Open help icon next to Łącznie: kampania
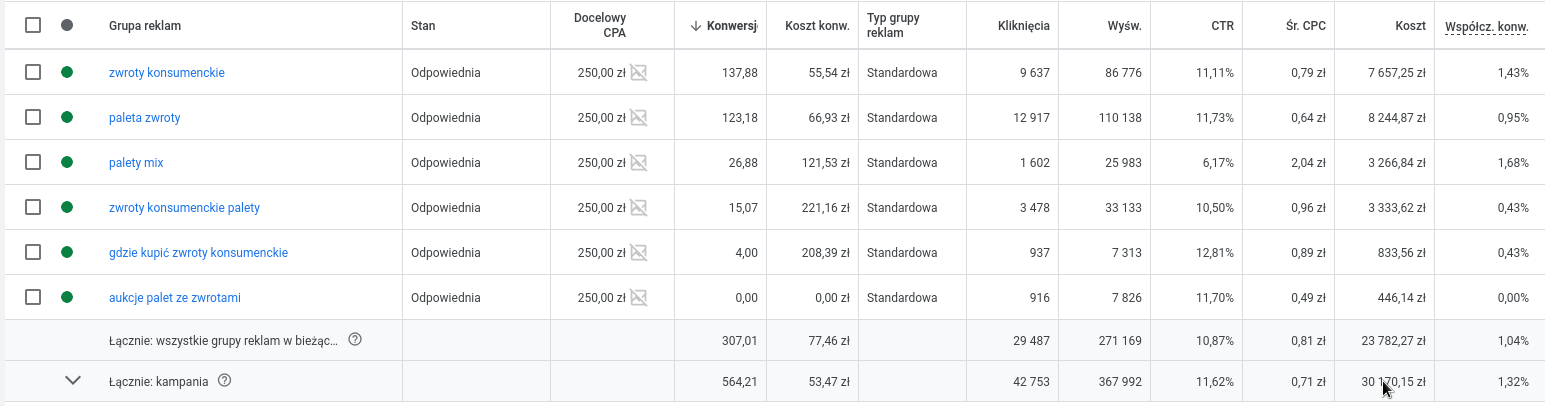 click(224, 380)
